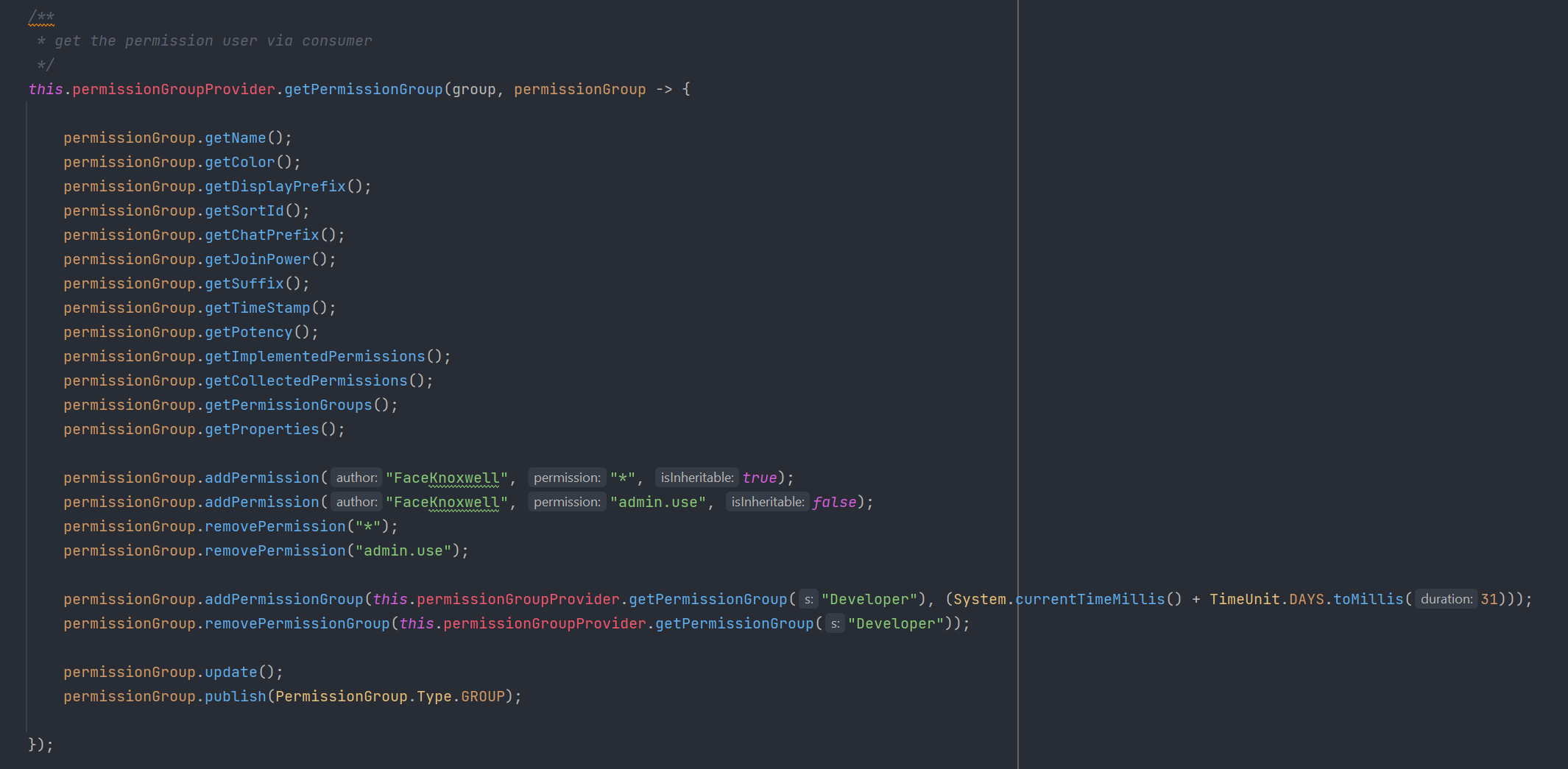Click PermissionGroup.Type class reference

click(x=364, y=696)
